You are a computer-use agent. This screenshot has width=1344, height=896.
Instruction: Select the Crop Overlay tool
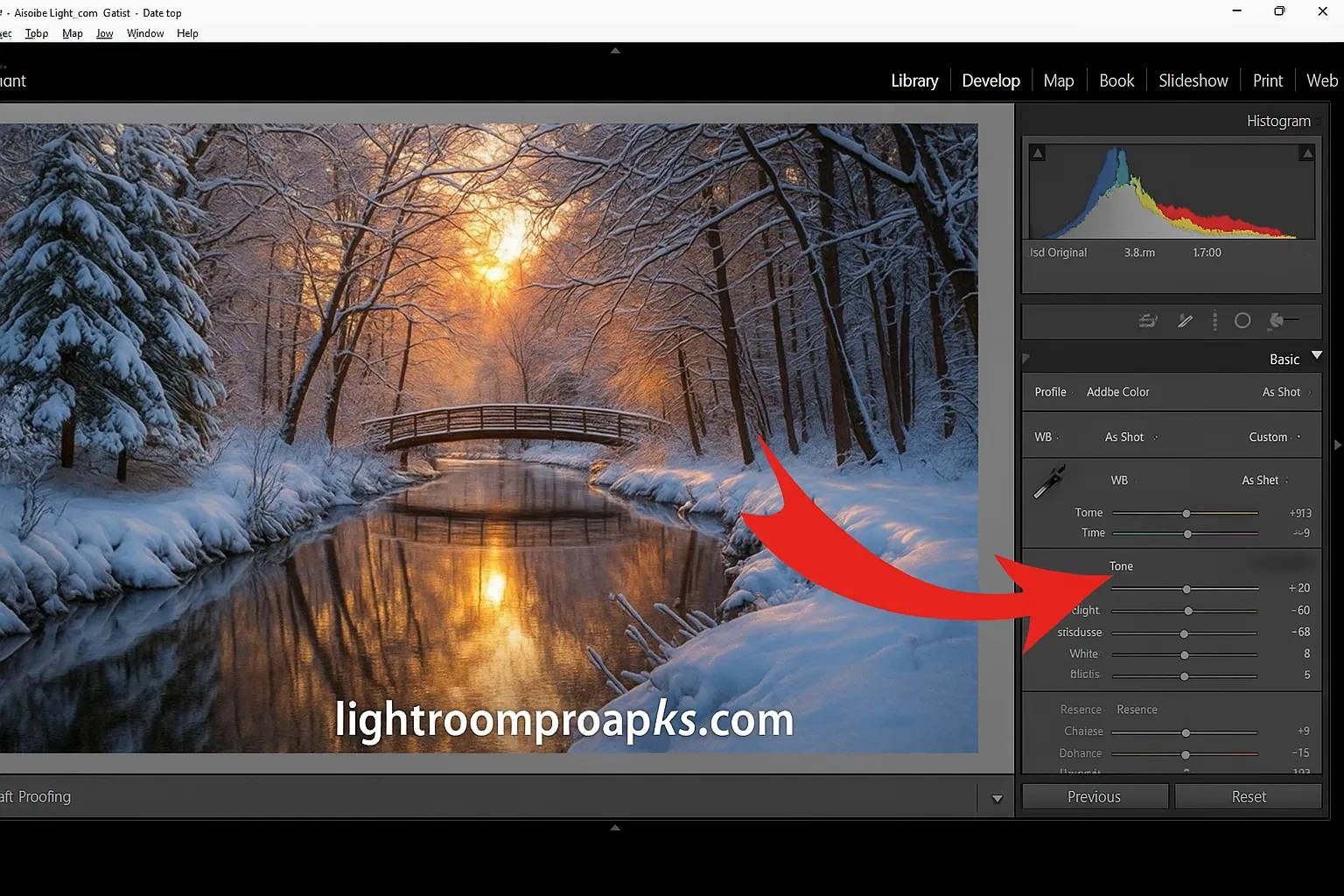(1149, 321)
